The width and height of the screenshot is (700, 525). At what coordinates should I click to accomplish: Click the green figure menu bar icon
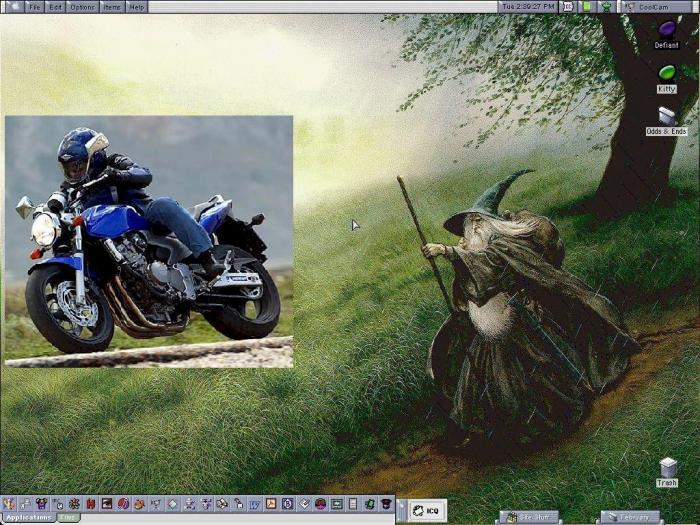pos(607,6)
